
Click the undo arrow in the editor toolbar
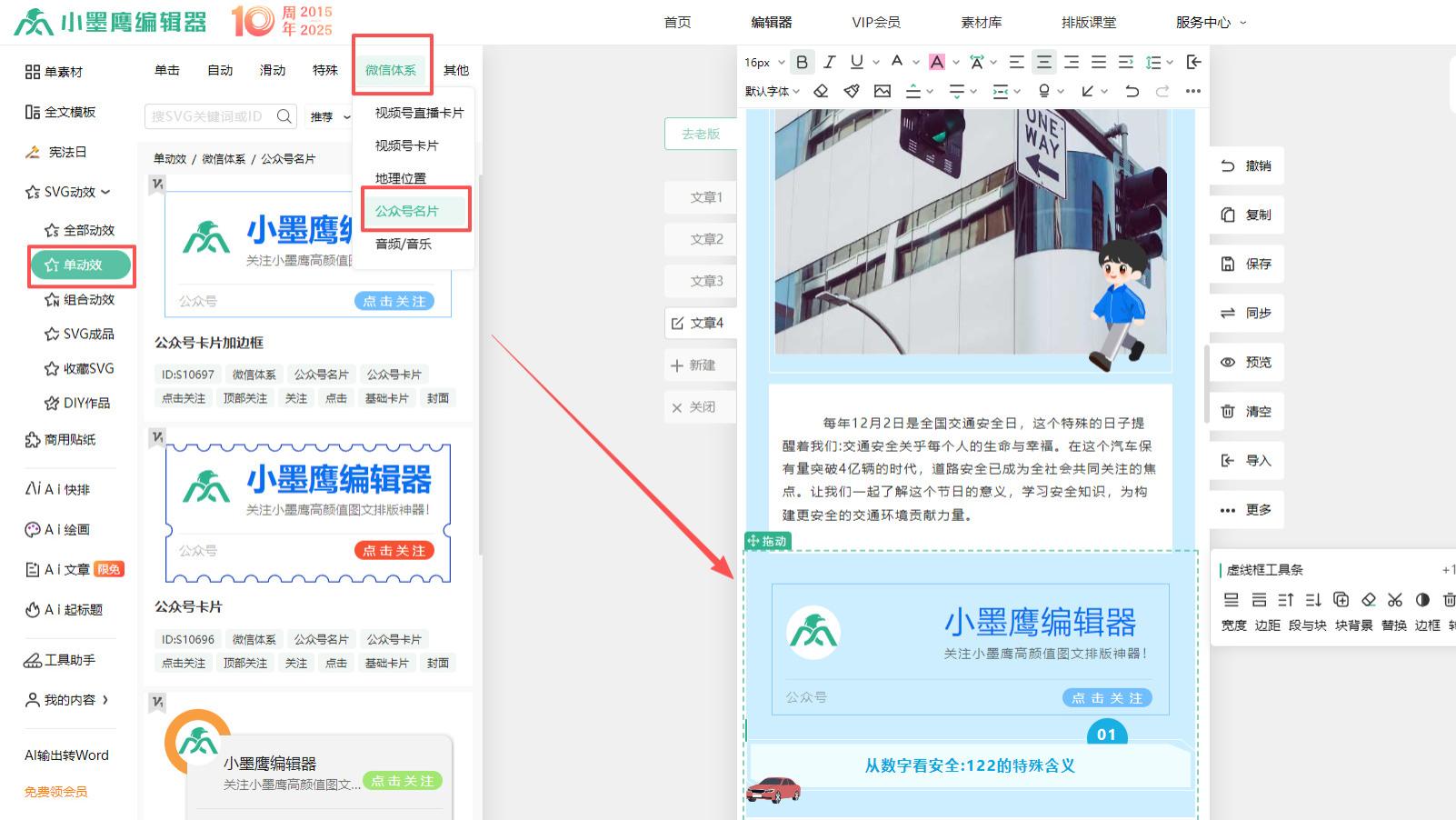(1132, 91)
